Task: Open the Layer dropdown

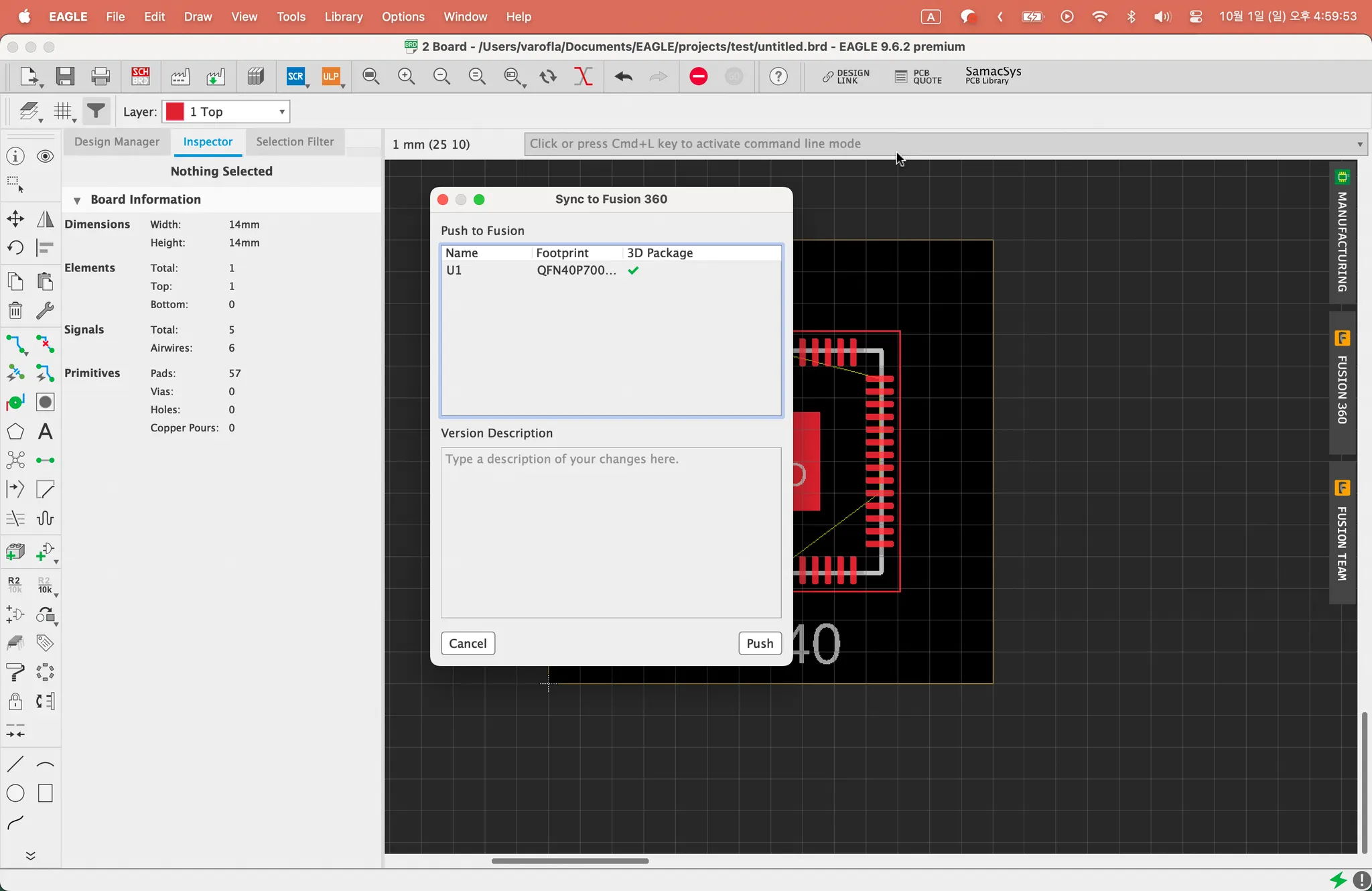Action: pyautogui.click(x=226, y=112)
